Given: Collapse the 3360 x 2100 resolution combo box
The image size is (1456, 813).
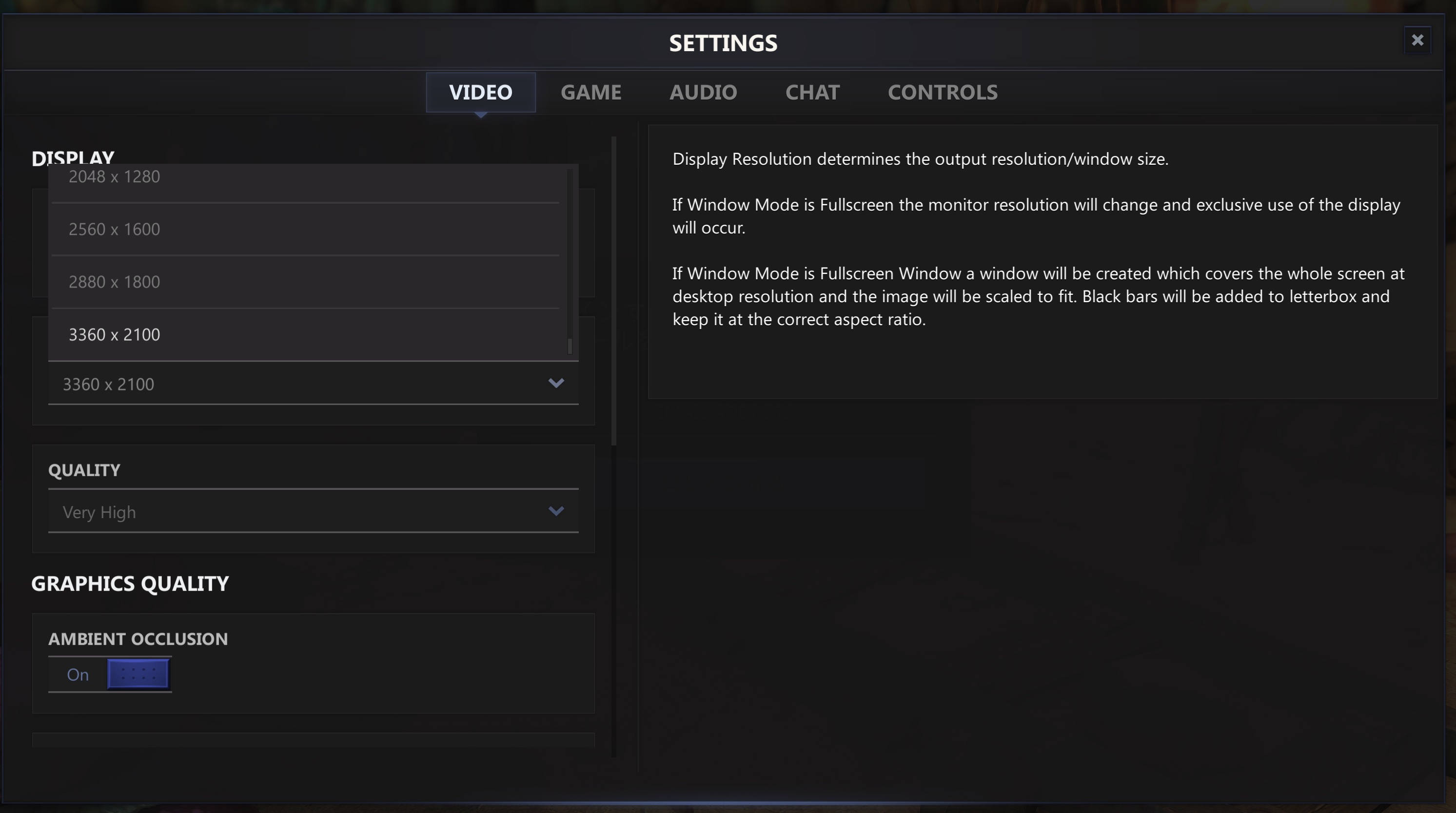Looking at the screenshot, I should (313, 384).
